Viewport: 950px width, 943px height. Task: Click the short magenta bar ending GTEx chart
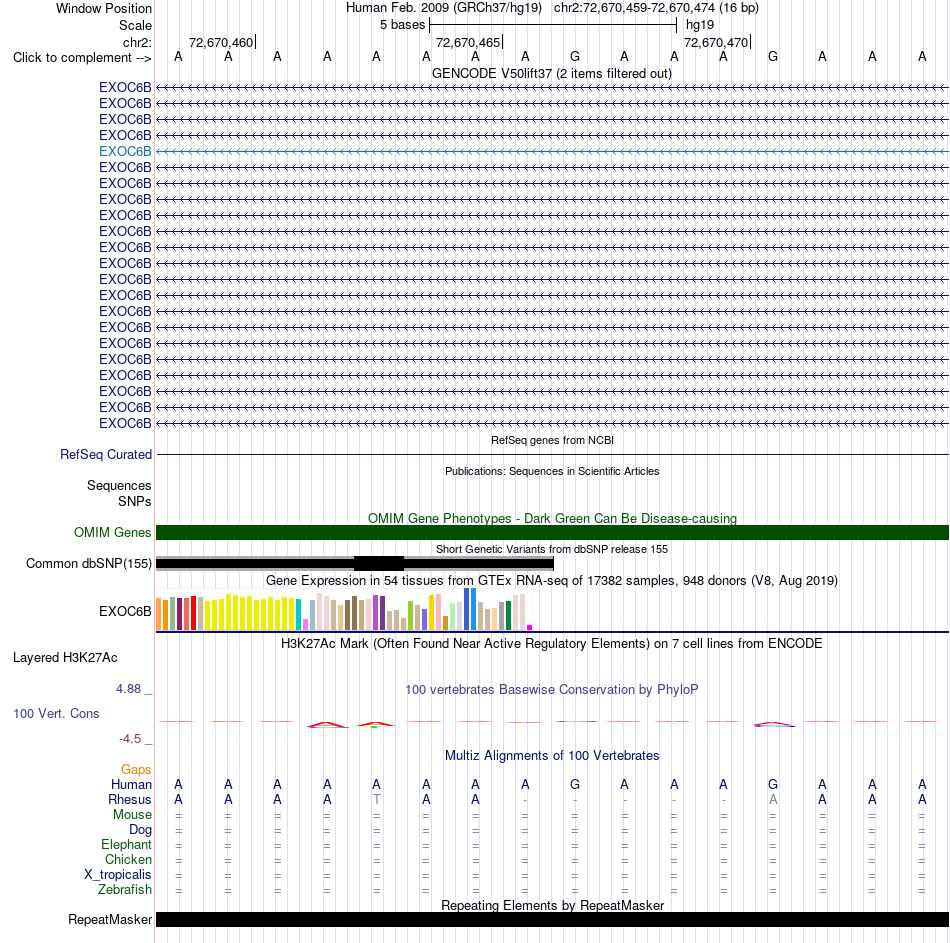[530, 628]
